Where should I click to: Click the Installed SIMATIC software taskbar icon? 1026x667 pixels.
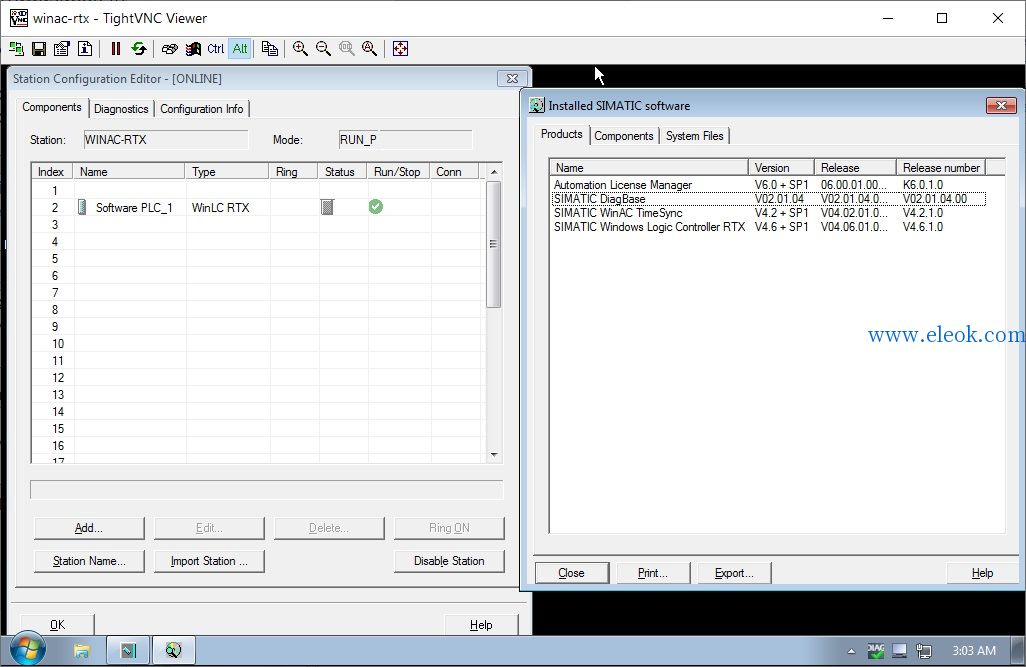point(173,651)
